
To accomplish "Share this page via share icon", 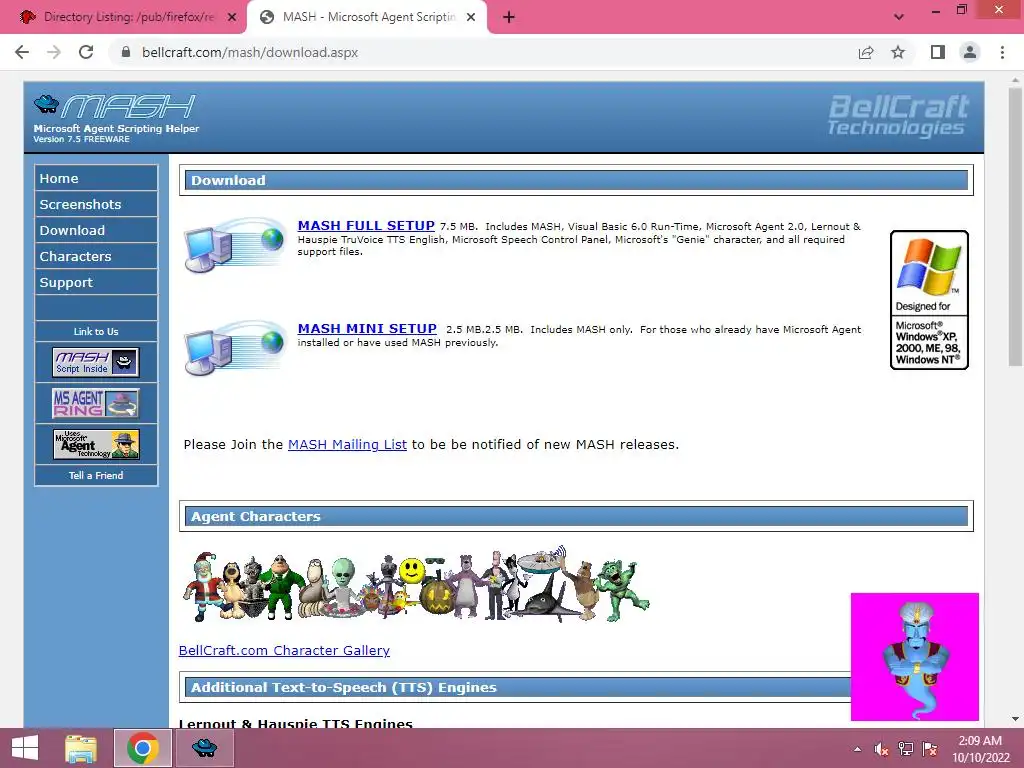I will click(866, 52).
